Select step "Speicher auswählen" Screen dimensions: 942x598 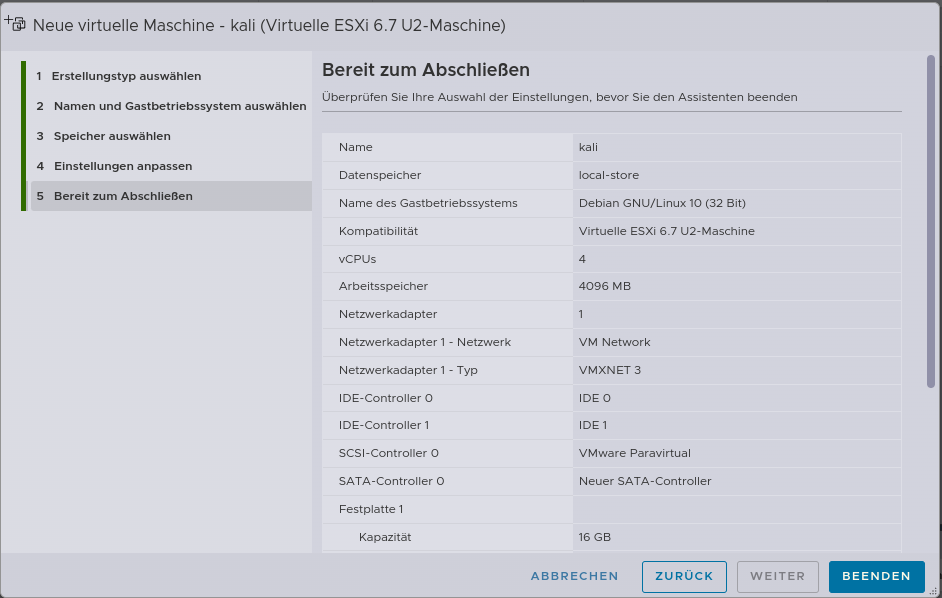[111, 135]
